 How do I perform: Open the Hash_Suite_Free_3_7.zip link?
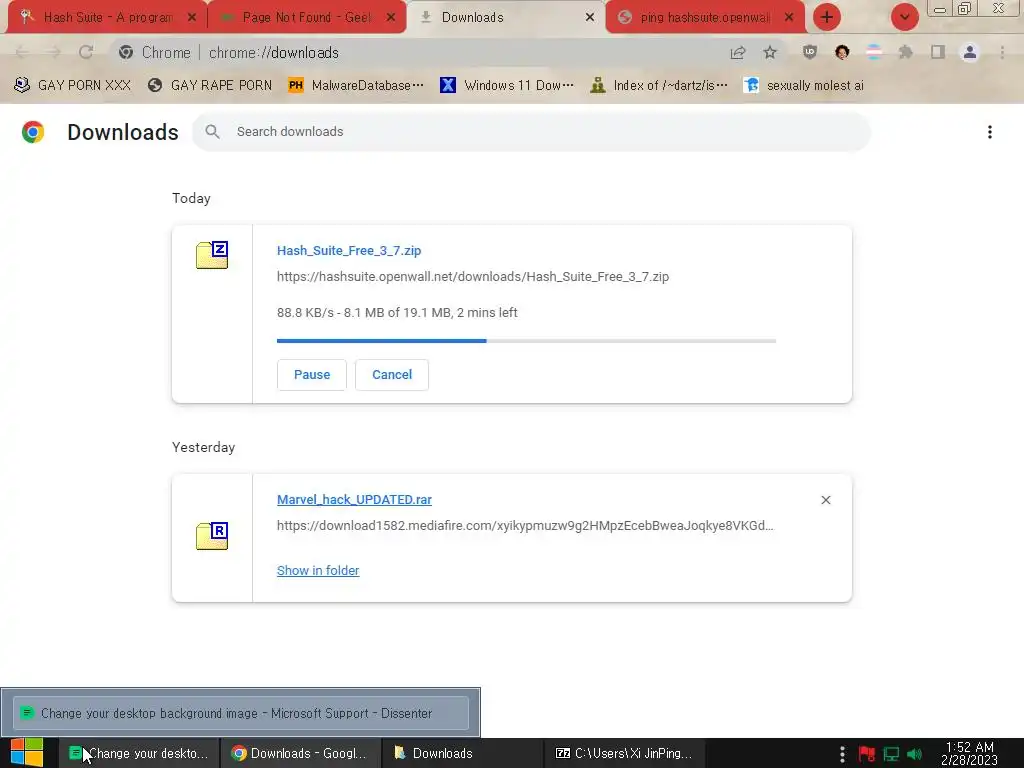(x=349, y=251)
